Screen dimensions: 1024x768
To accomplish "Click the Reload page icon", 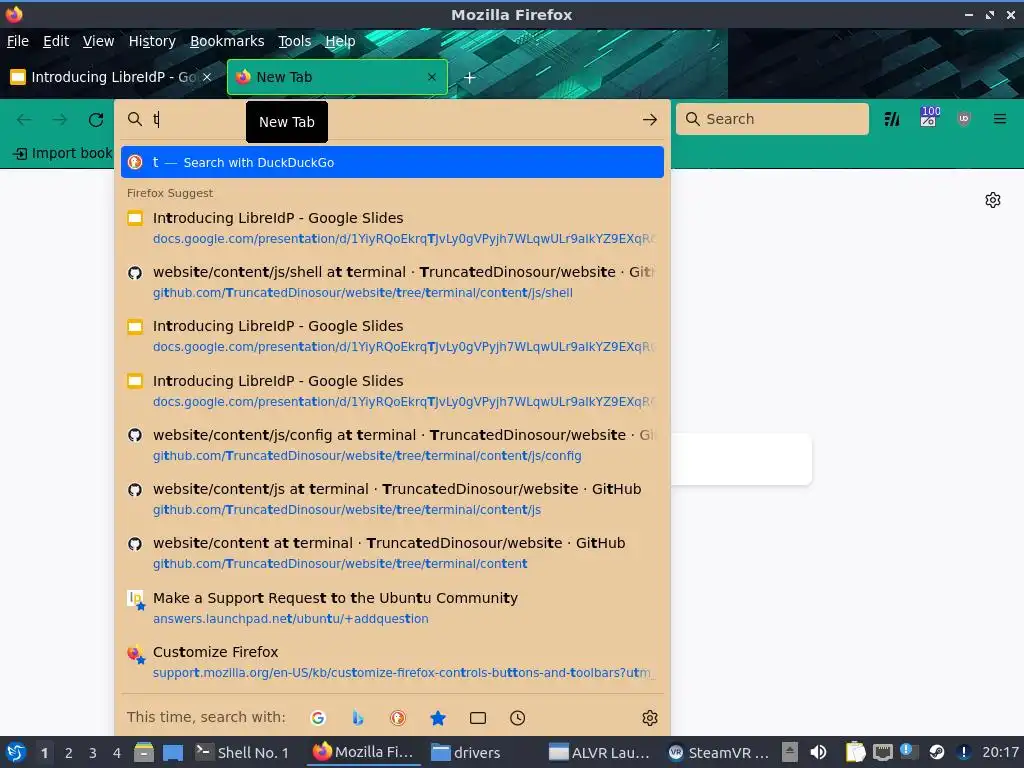I will click(x=96, y=120).
